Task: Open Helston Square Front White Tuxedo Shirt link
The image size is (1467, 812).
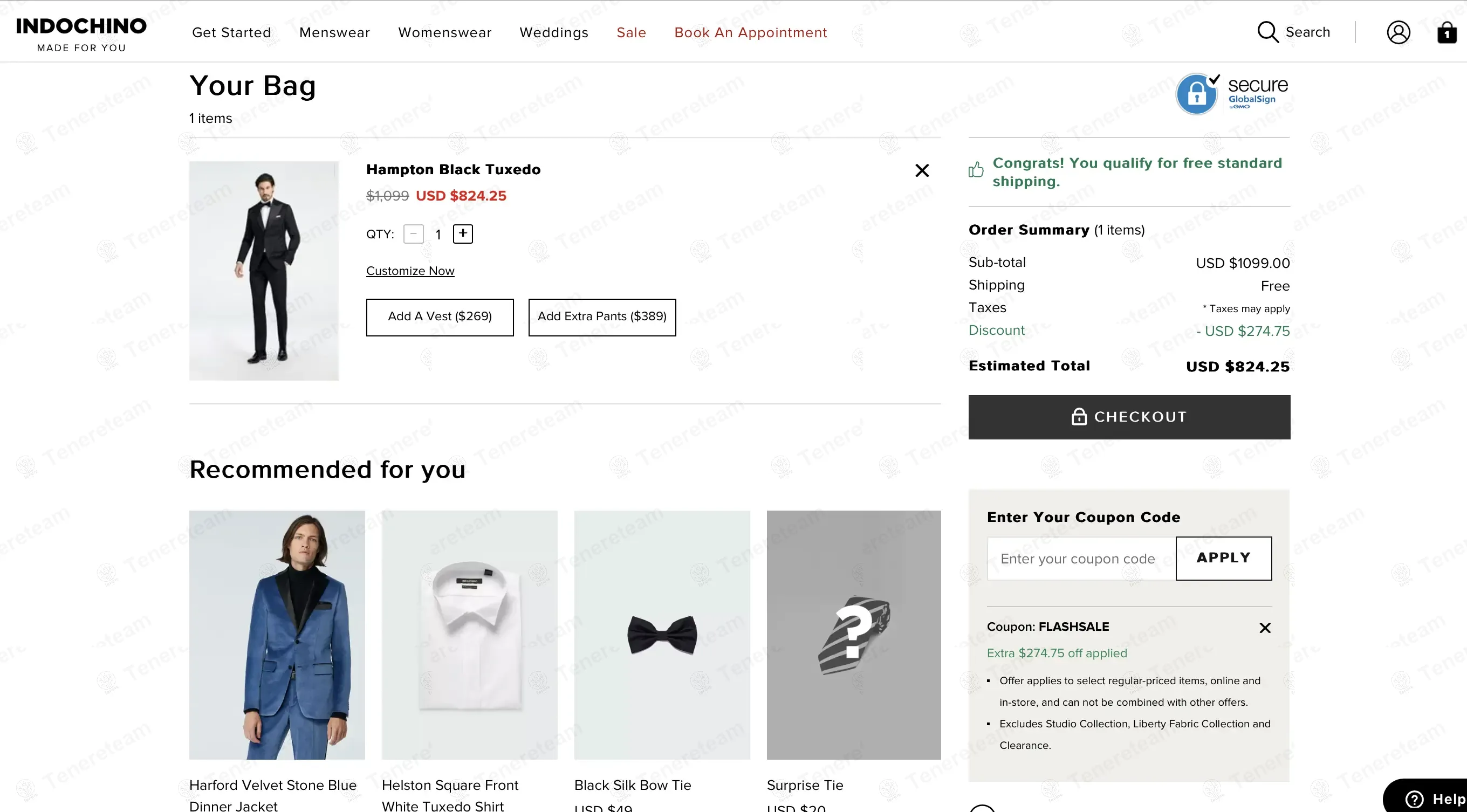Action: tap(450, 795)
